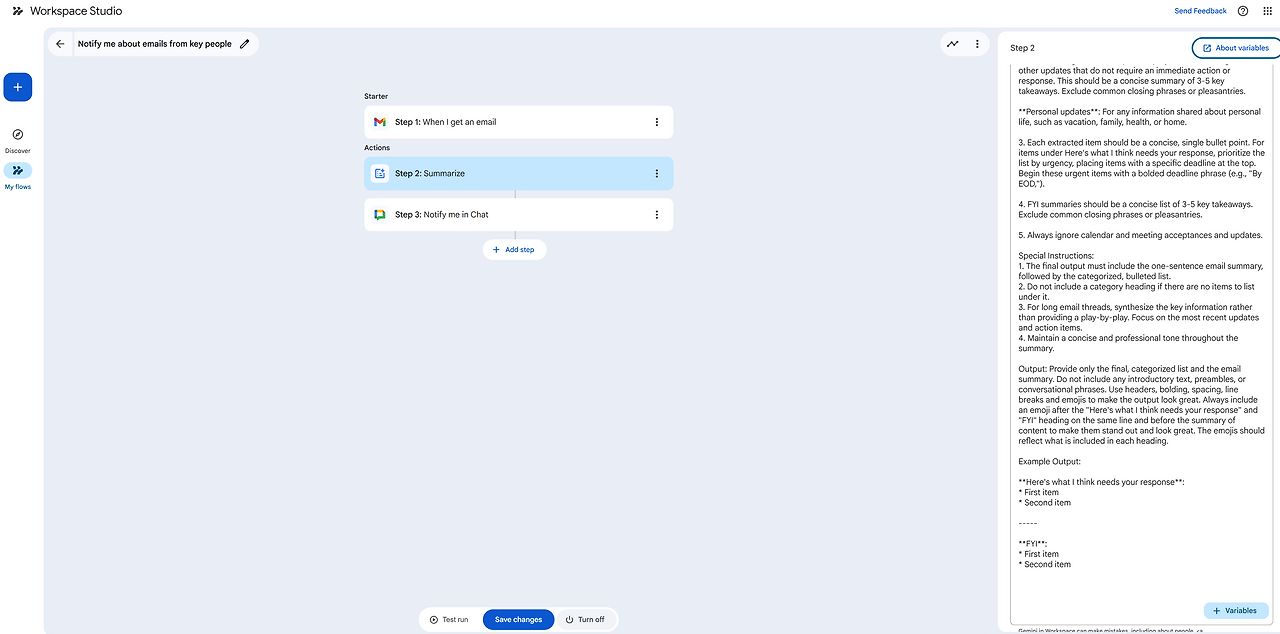Image resolution: width=1280 pixels, height=634 pixels.
Task: Click inside the prompt at 'Special Instructions:'
Action: [x=1056, y=256]
